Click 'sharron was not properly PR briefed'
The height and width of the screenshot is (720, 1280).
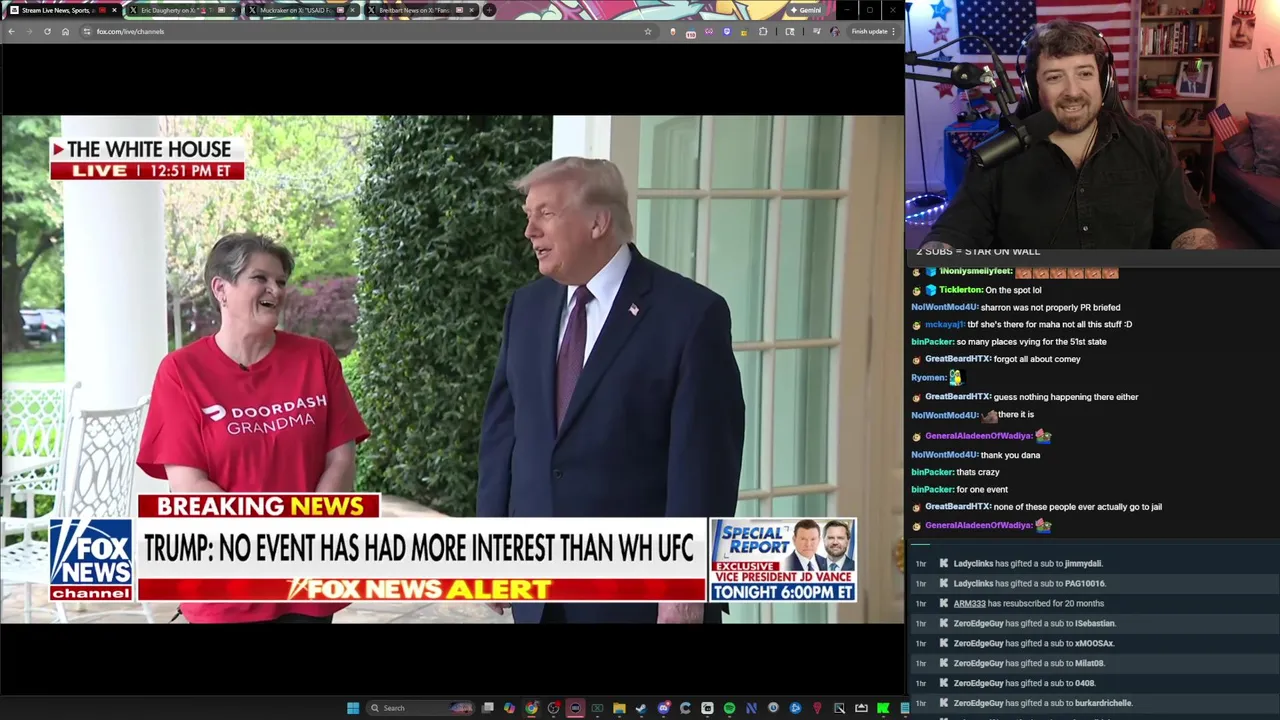click(x=1051, y=308)
